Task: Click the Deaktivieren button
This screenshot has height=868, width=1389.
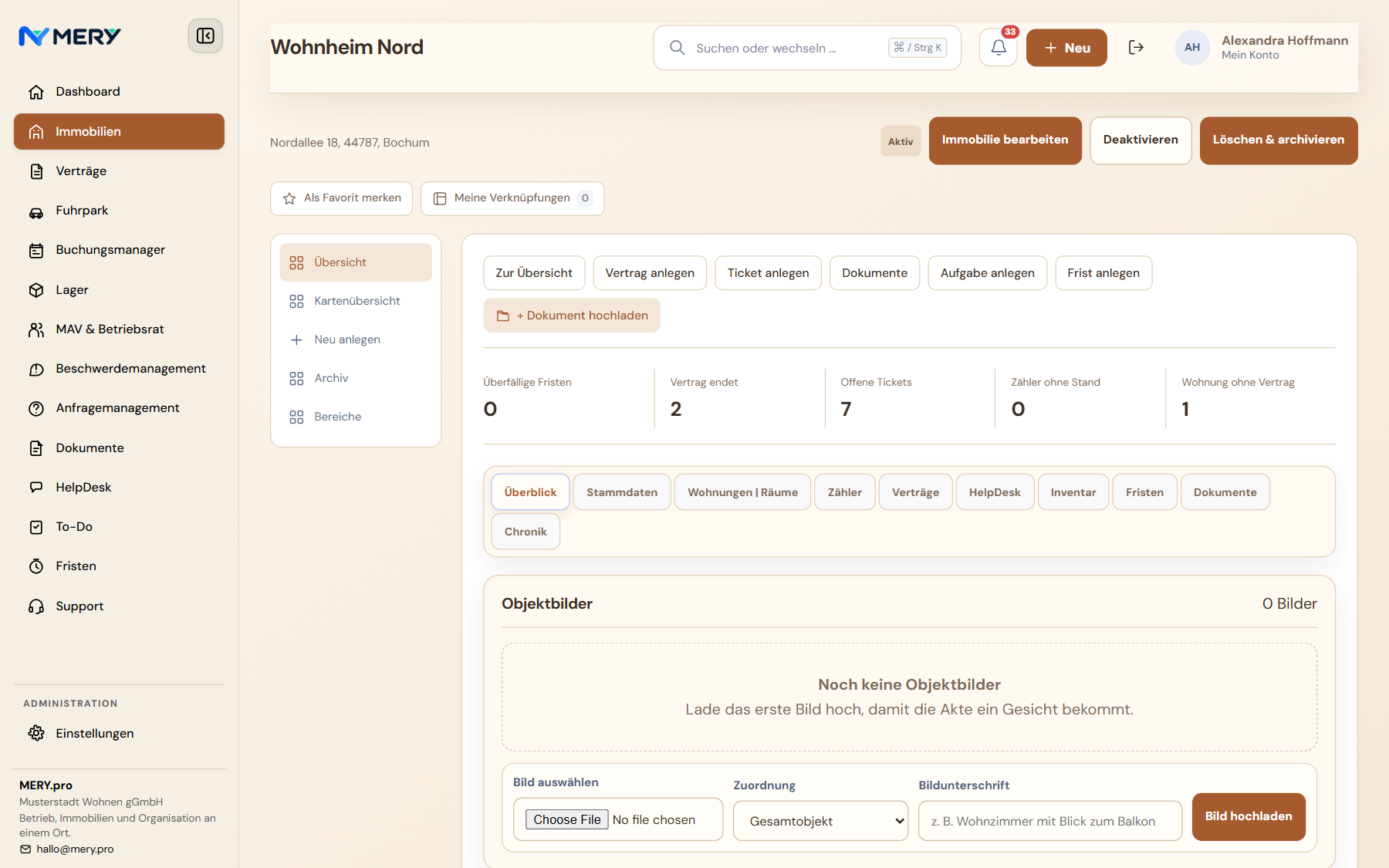Action: click(1141, 140)
